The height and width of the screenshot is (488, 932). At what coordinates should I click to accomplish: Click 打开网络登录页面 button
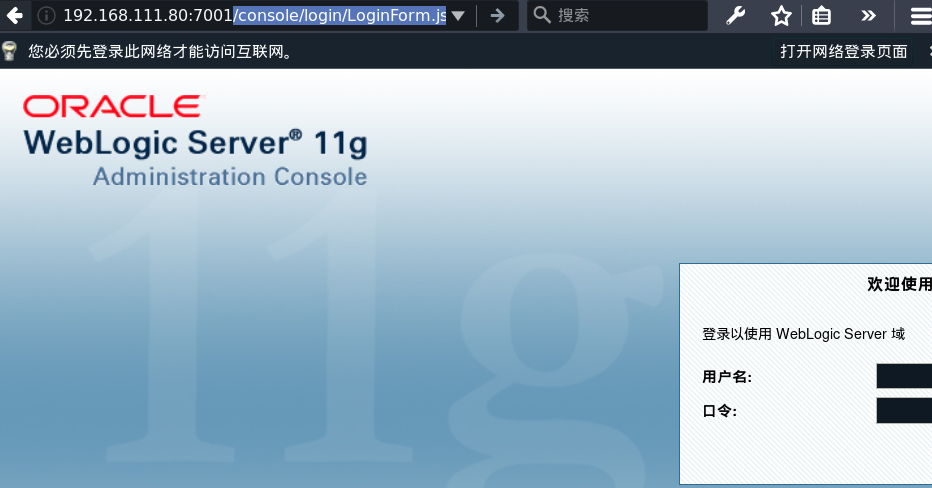[x=843, y=51]
